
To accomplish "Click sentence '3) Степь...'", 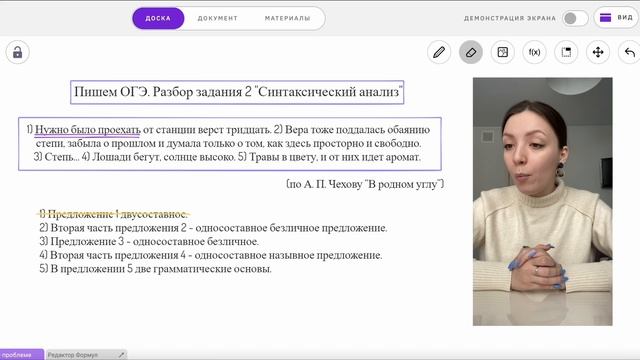I will [56, 157].
